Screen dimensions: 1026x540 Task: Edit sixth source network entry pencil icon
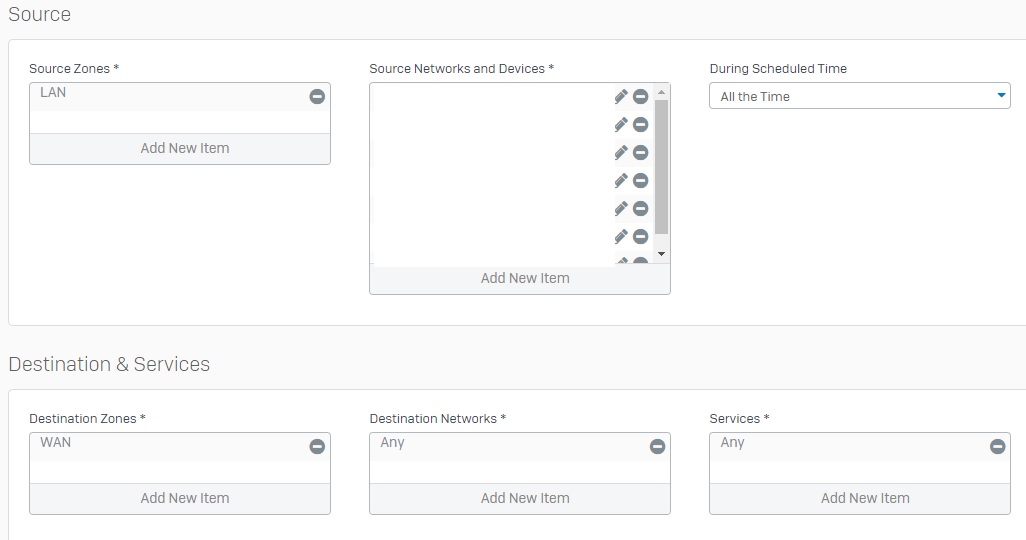621,236
